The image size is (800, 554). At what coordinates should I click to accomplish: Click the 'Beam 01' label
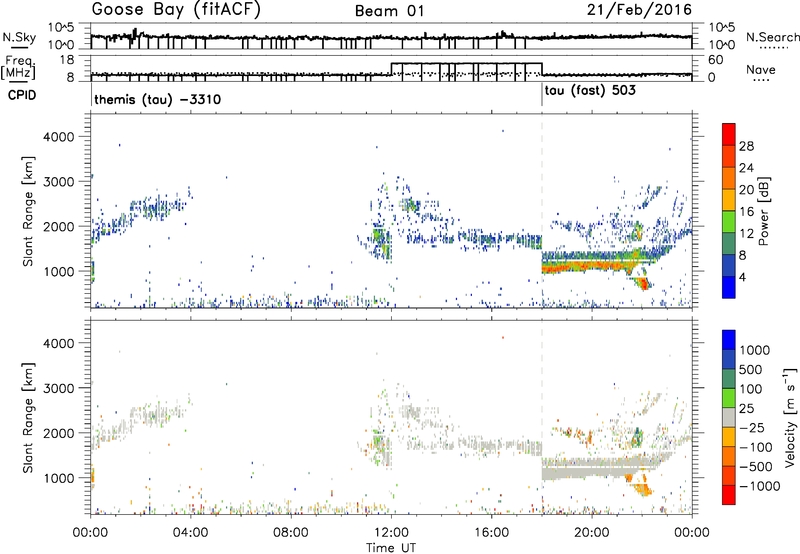(x=389, y=11)
